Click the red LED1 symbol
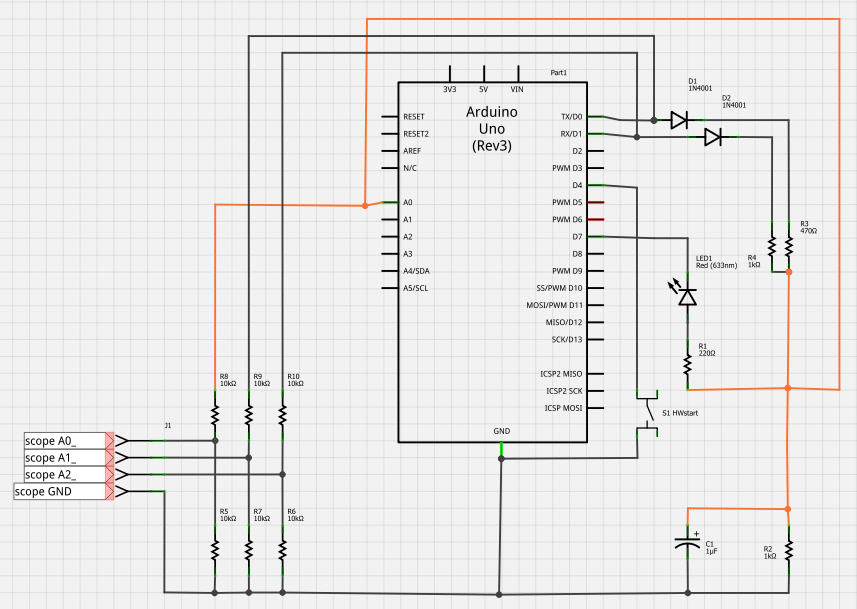 coord(687,296)
